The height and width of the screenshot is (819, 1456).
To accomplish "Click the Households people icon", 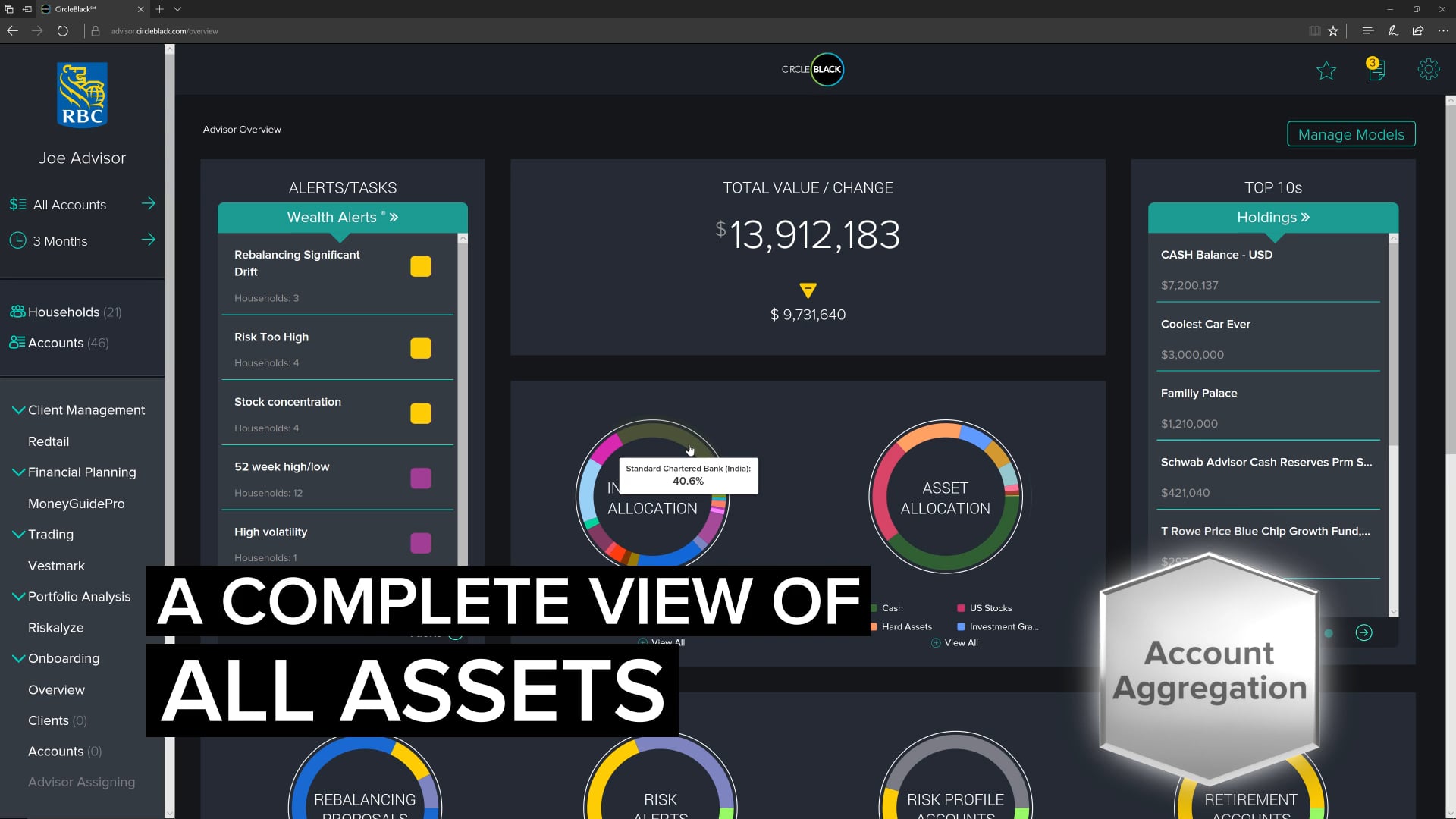I will point(17,312).
